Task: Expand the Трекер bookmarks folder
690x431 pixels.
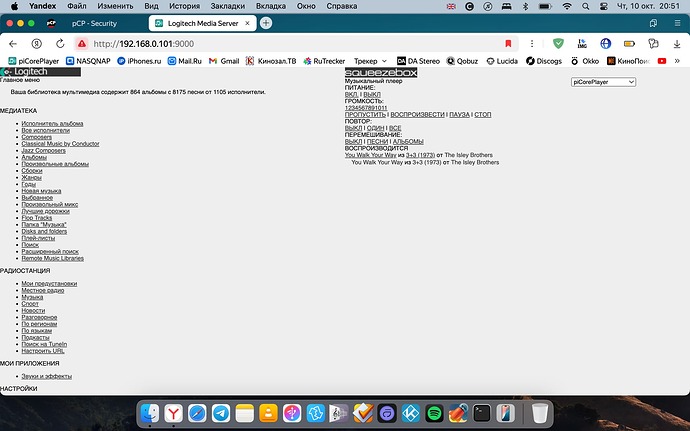Action: coord(370,61)
